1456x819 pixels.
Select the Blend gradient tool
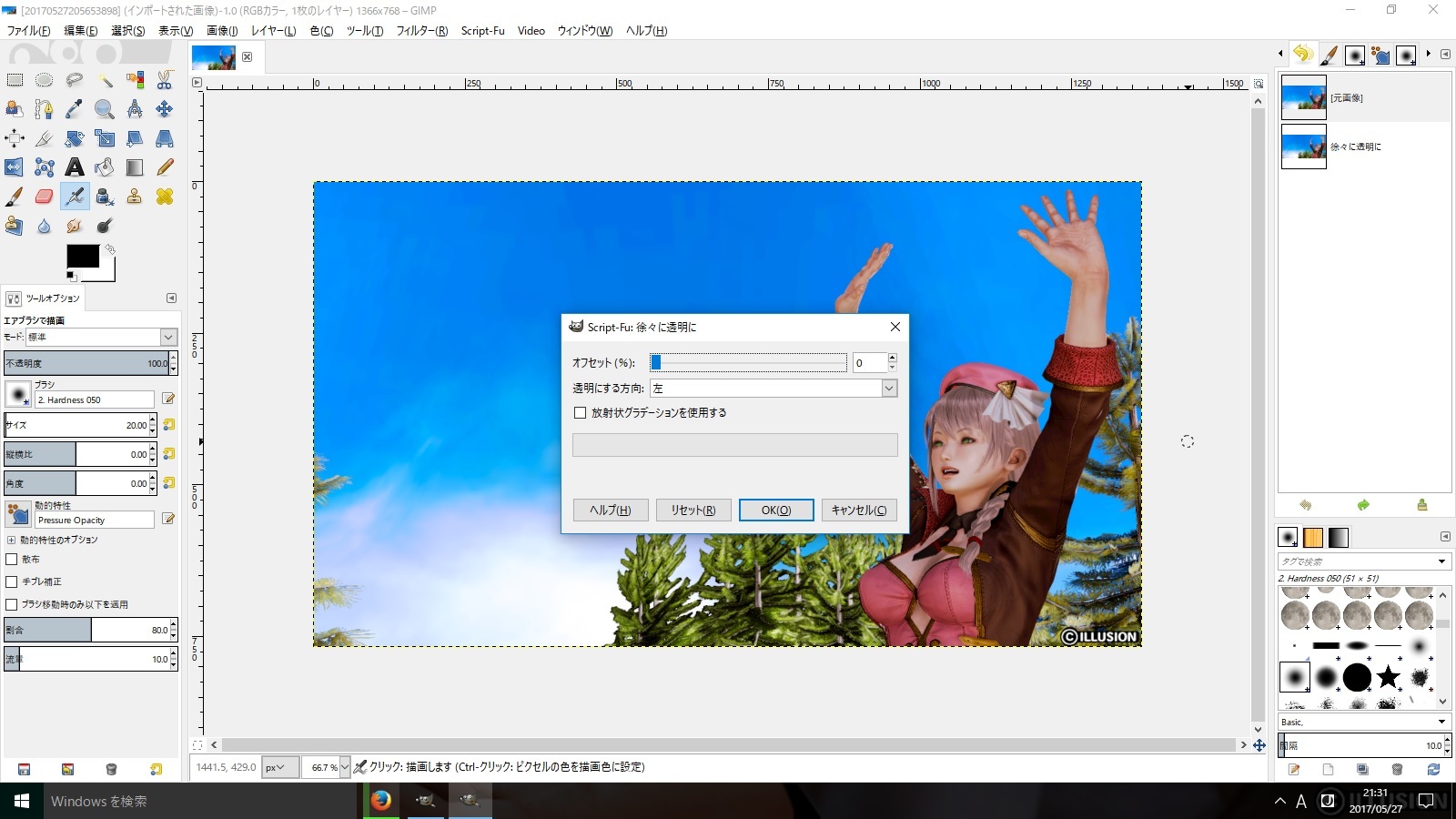(135, 167)
